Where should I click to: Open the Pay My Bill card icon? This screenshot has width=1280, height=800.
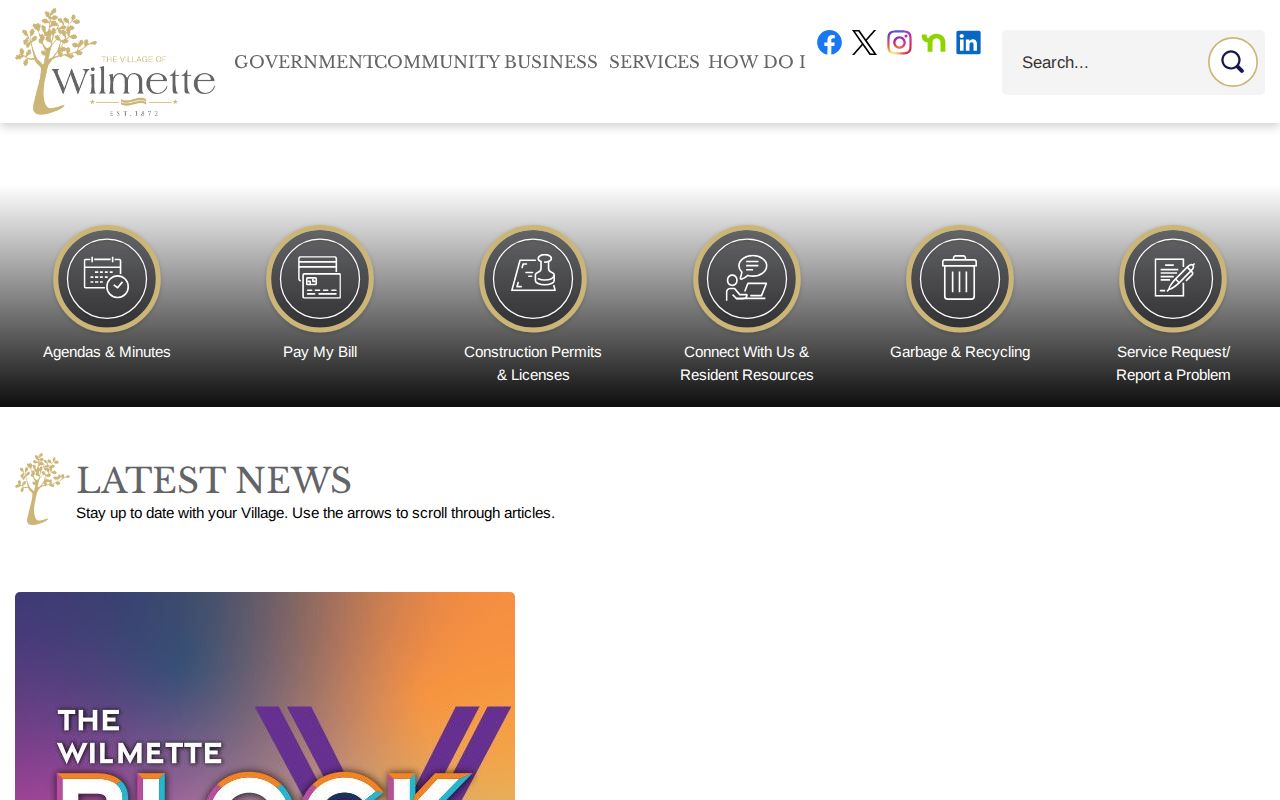(320, 279)
